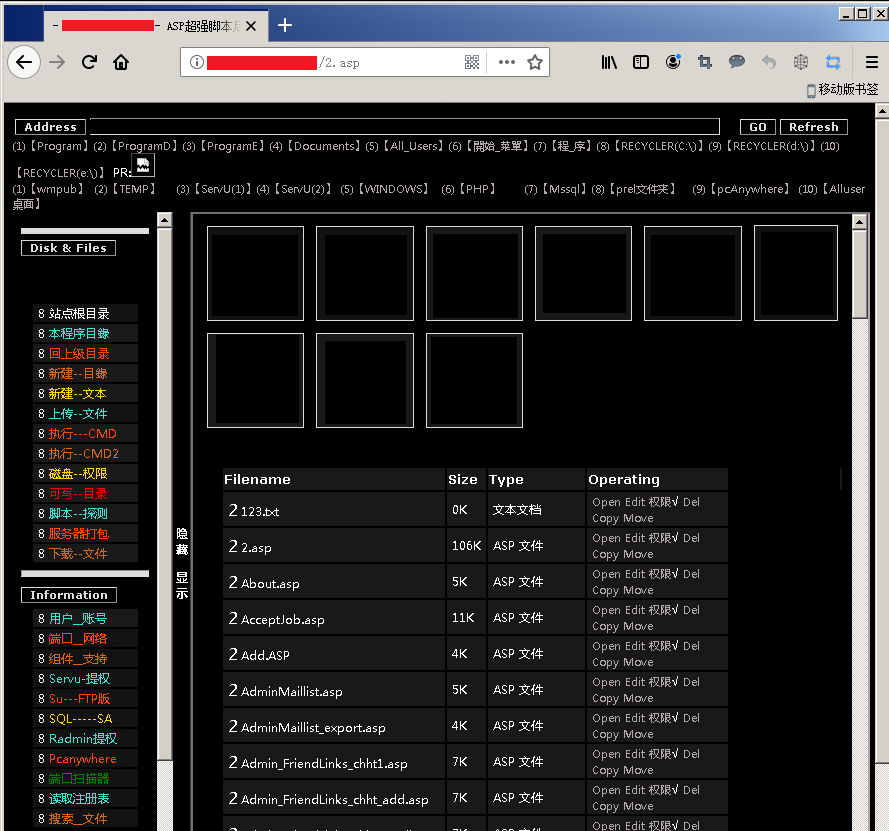This screenshot has width=889, height=831.
Task: Click Del in the Add.ASP row
Action: (691, 646)
